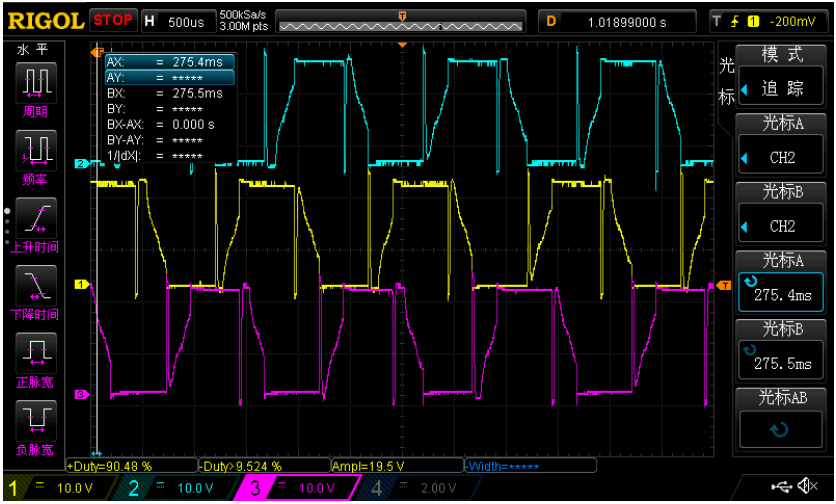Screen dimensions: 836x504
Task: Click the 500kSa/s sample rate text
Action: [244, 15]
